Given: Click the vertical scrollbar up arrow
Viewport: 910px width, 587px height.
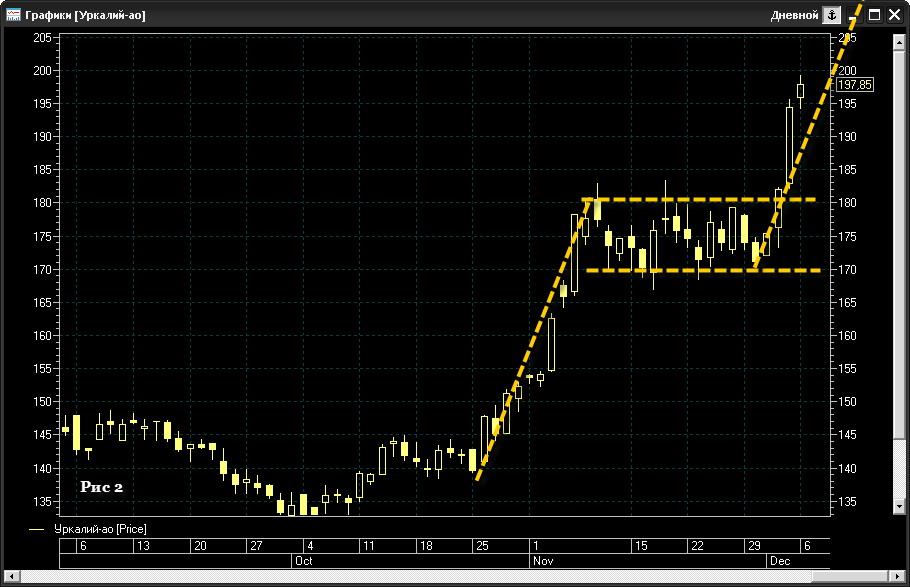Looking at the screenshot, I should (x=899, y=42).
